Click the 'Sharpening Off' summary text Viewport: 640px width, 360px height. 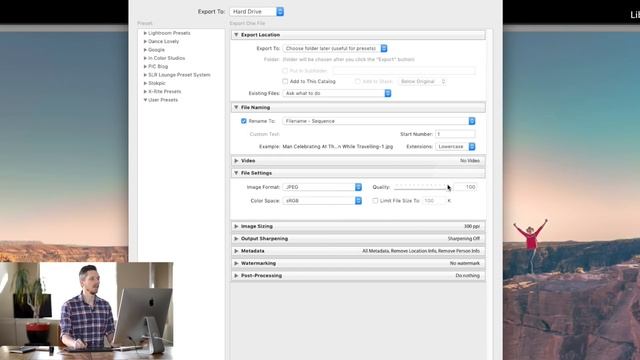(x=464, y=239)
